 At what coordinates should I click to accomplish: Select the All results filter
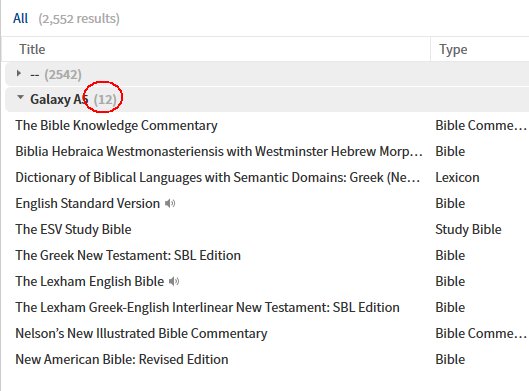(x=21, y=19)
